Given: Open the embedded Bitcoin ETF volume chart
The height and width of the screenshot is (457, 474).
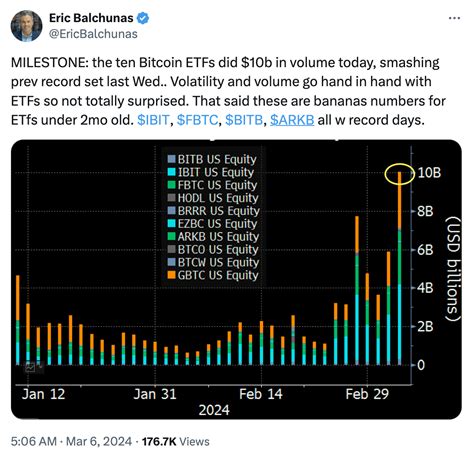Looking at the screenshot, I should click(236, 279).
